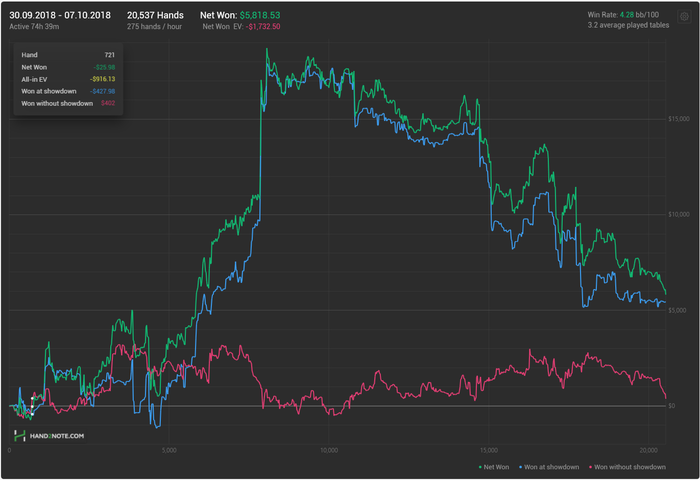Viewport: 700px width, 480px height.
Task: Click the 15,000 x-axis label
Action: click(489, 450)
